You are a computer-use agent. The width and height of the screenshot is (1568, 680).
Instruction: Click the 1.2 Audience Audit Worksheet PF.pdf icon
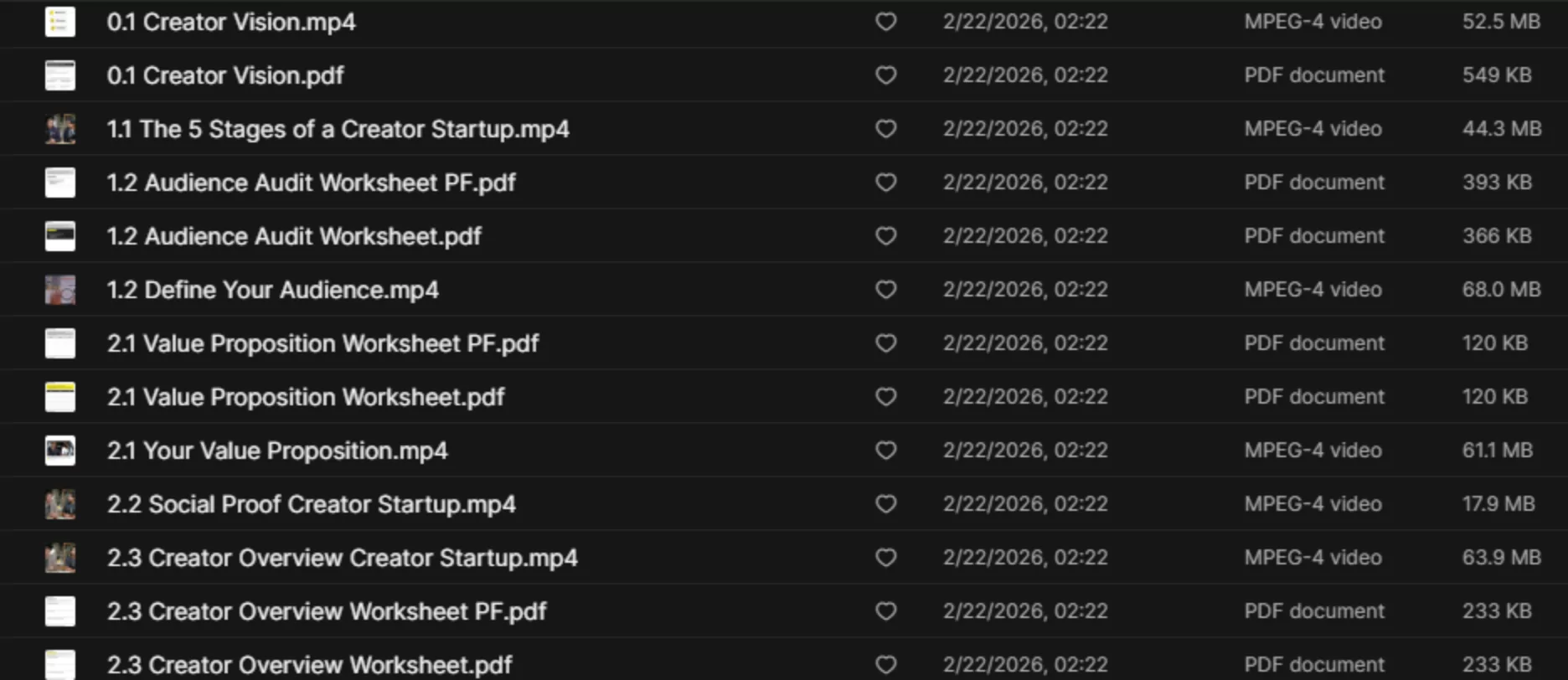[59, 183]
